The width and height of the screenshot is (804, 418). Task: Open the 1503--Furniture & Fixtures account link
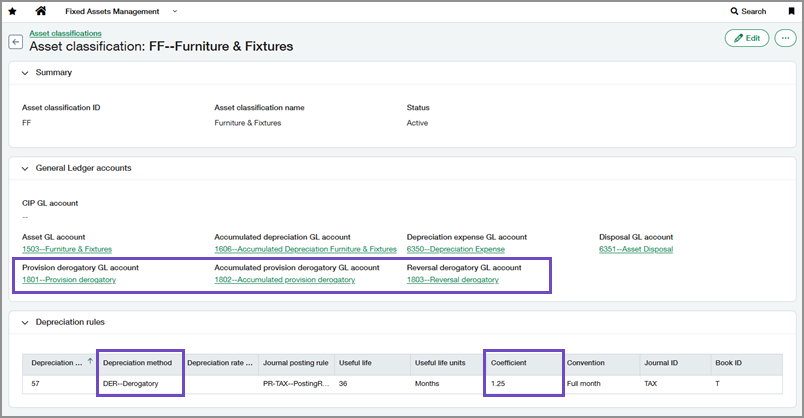tap(67, 249)
